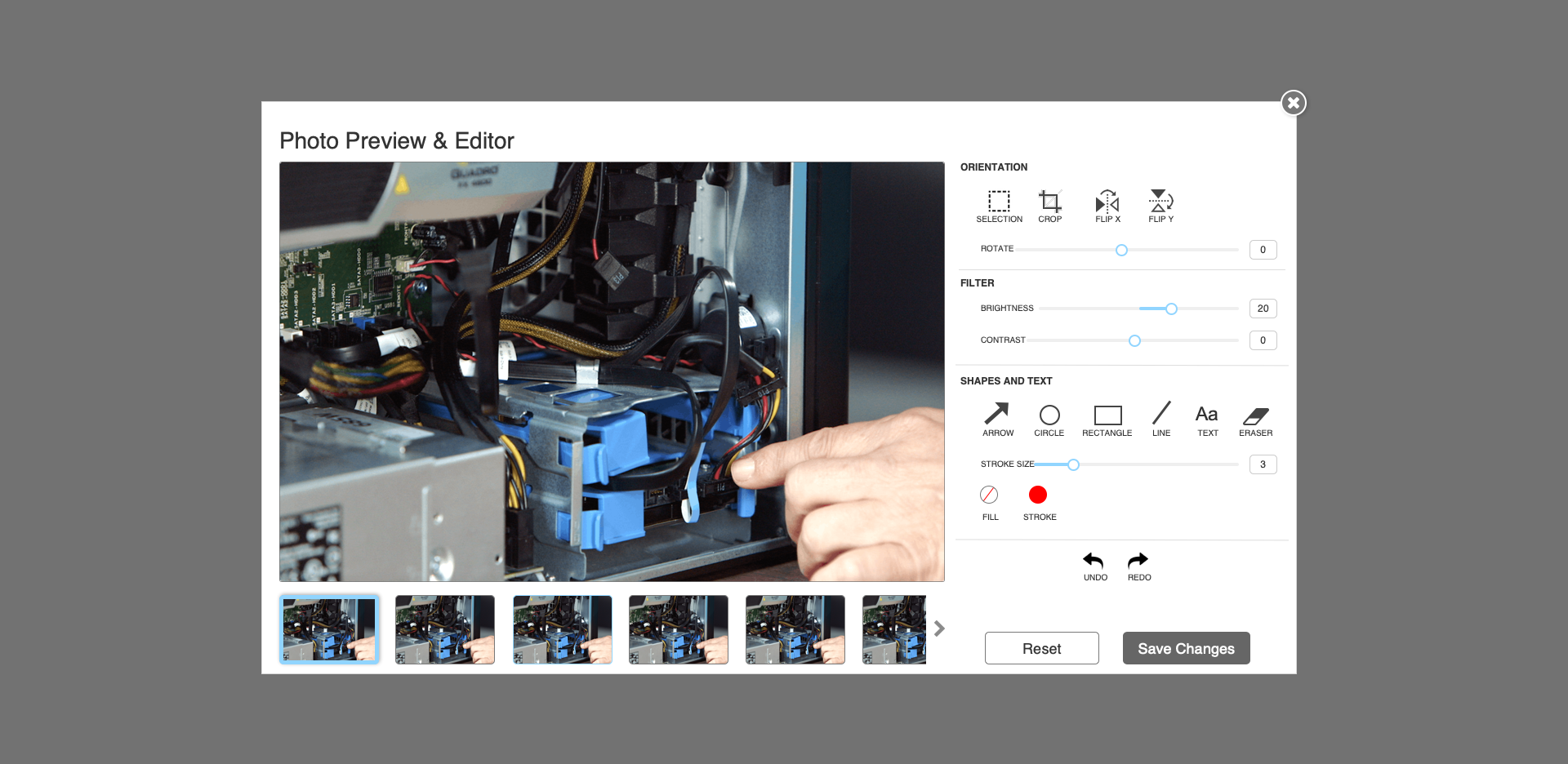
Task: Click the Rotate slider handle
Action: point(1121,250)
